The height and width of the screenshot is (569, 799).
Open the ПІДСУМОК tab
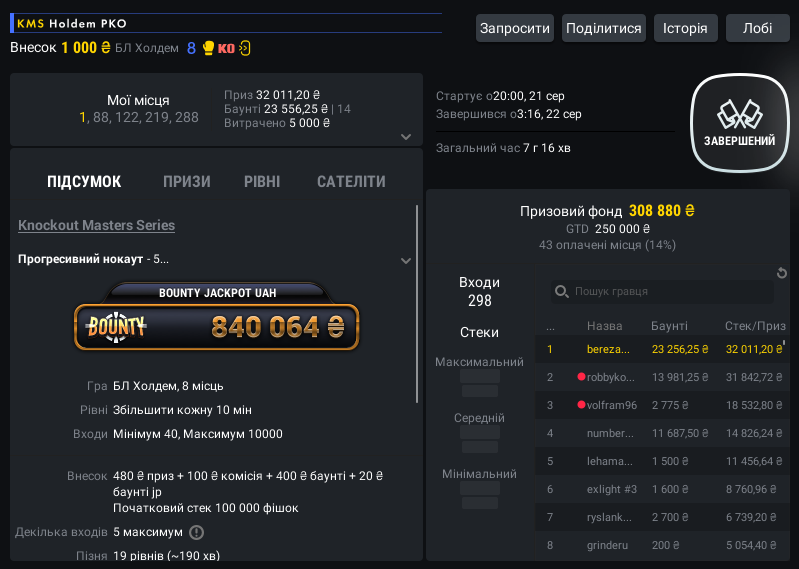tap(84, 181)
